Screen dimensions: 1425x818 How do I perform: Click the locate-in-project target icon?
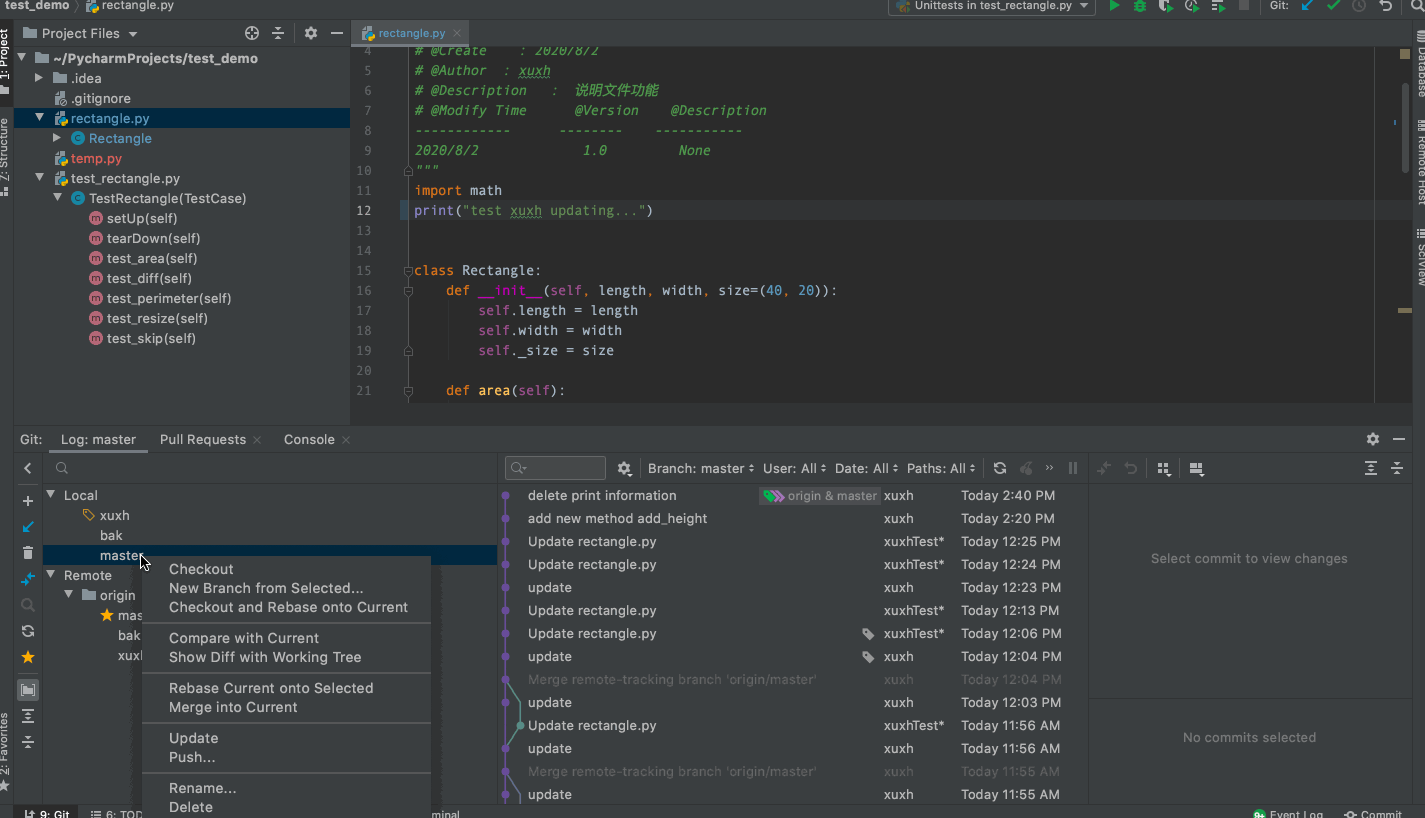252,33
